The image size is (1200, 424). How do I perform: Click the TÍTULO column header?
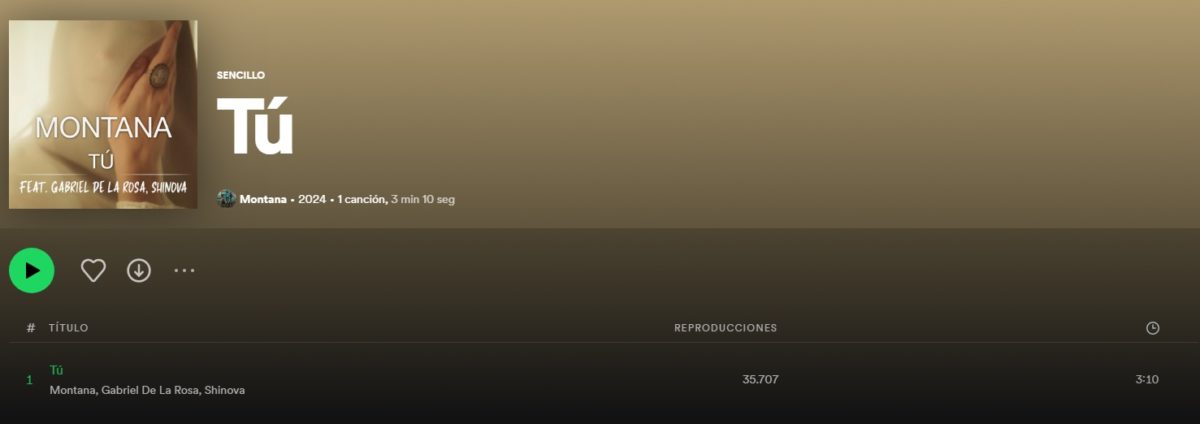tap(68, 328)
